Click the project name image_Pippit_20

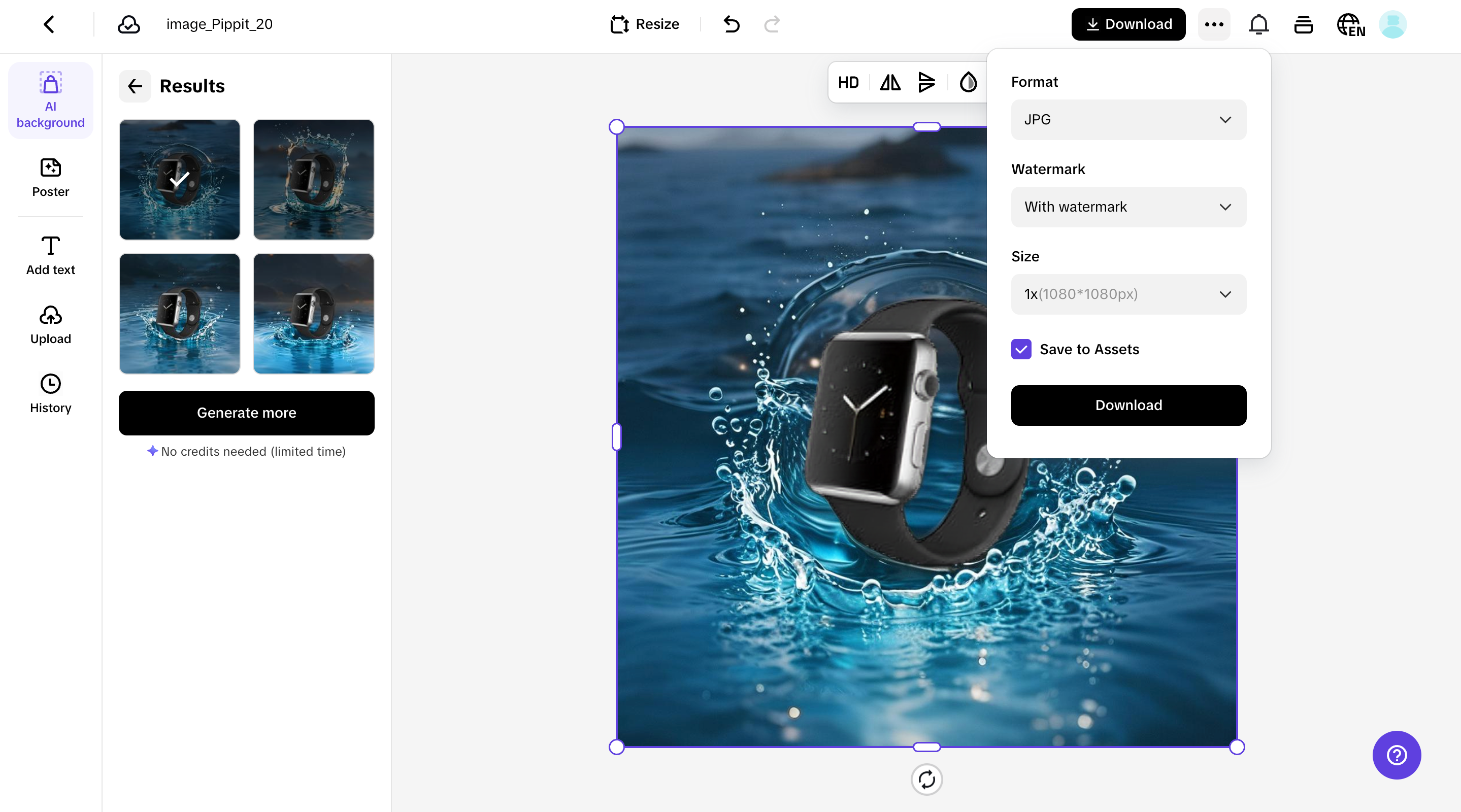pos(219,24)
